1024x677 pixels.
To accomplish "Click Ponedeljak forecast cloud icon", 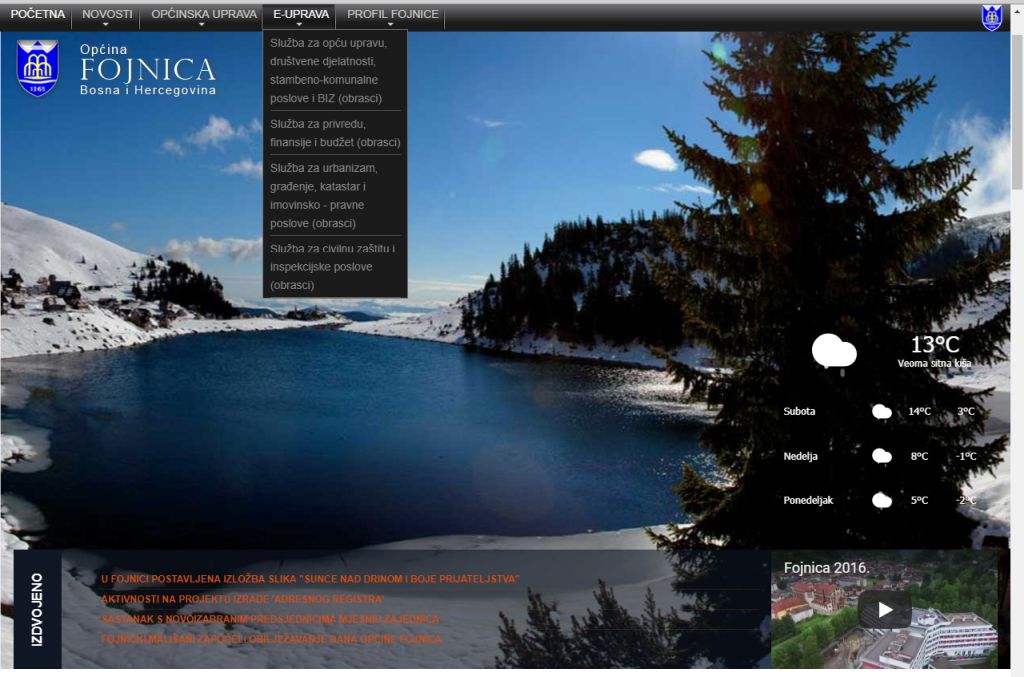I will click(881, 500).
